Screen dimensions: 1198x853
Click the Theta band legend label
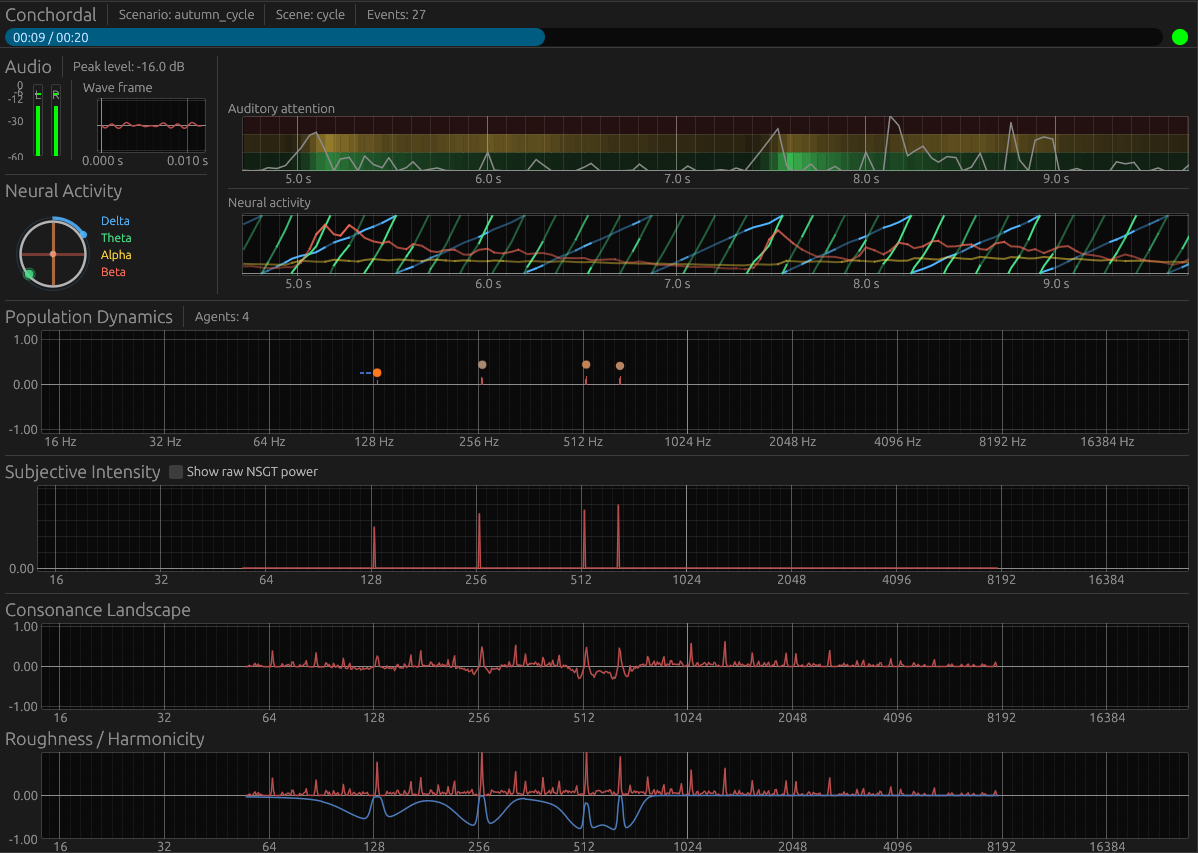coord(116,238)
